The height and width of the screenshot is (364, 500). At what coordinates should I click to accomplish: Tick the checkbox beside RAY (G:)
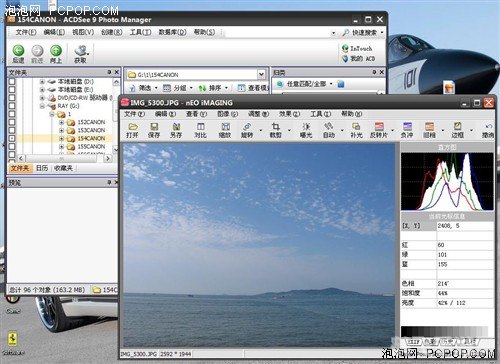coord(12,106)
